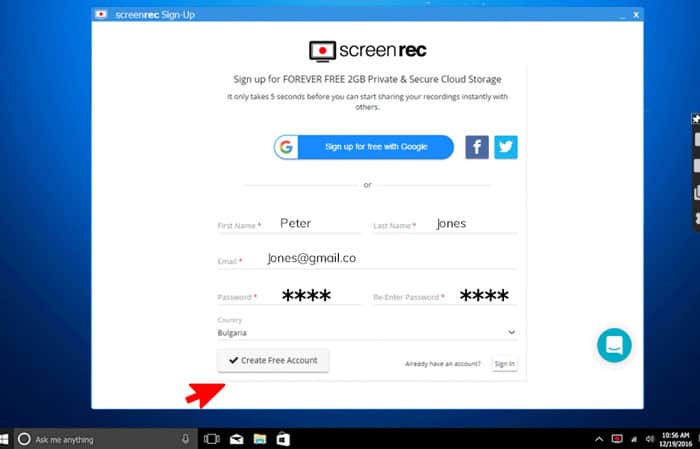Sign up with the Twitter icon
The image size is (700, 449).
tap(506, 147)
